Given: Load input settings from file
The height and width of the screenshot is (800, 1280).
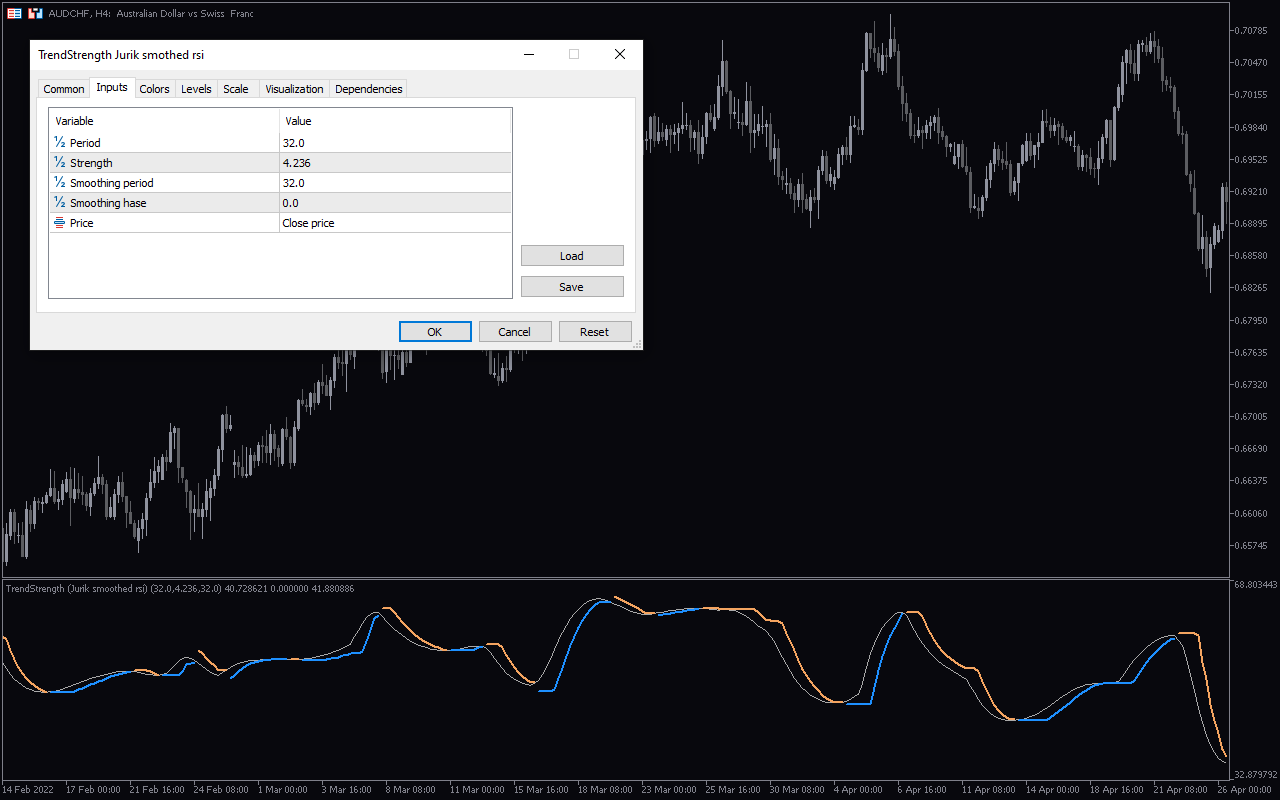Looking at the screenshot, I should 572,256.
